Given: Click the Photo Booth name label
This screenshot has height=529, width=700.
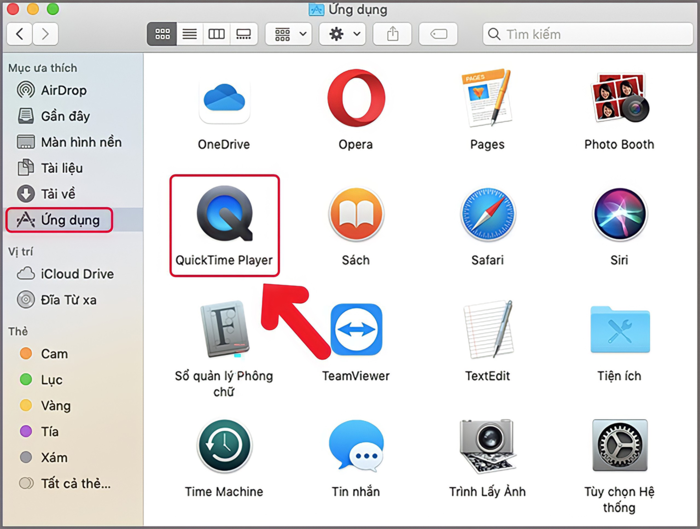Looking at the screenshot, I should 619,144.
